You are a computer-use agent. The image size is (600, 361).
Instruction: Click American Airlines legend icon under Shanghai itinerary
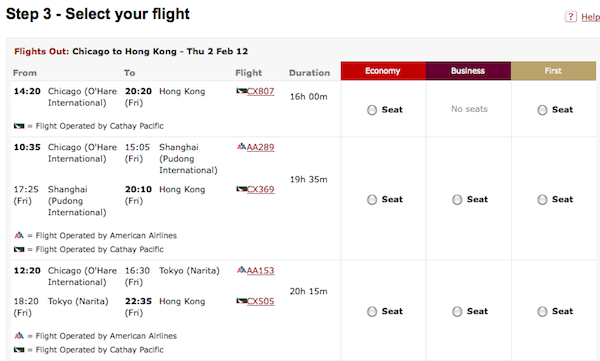[19, 235]
